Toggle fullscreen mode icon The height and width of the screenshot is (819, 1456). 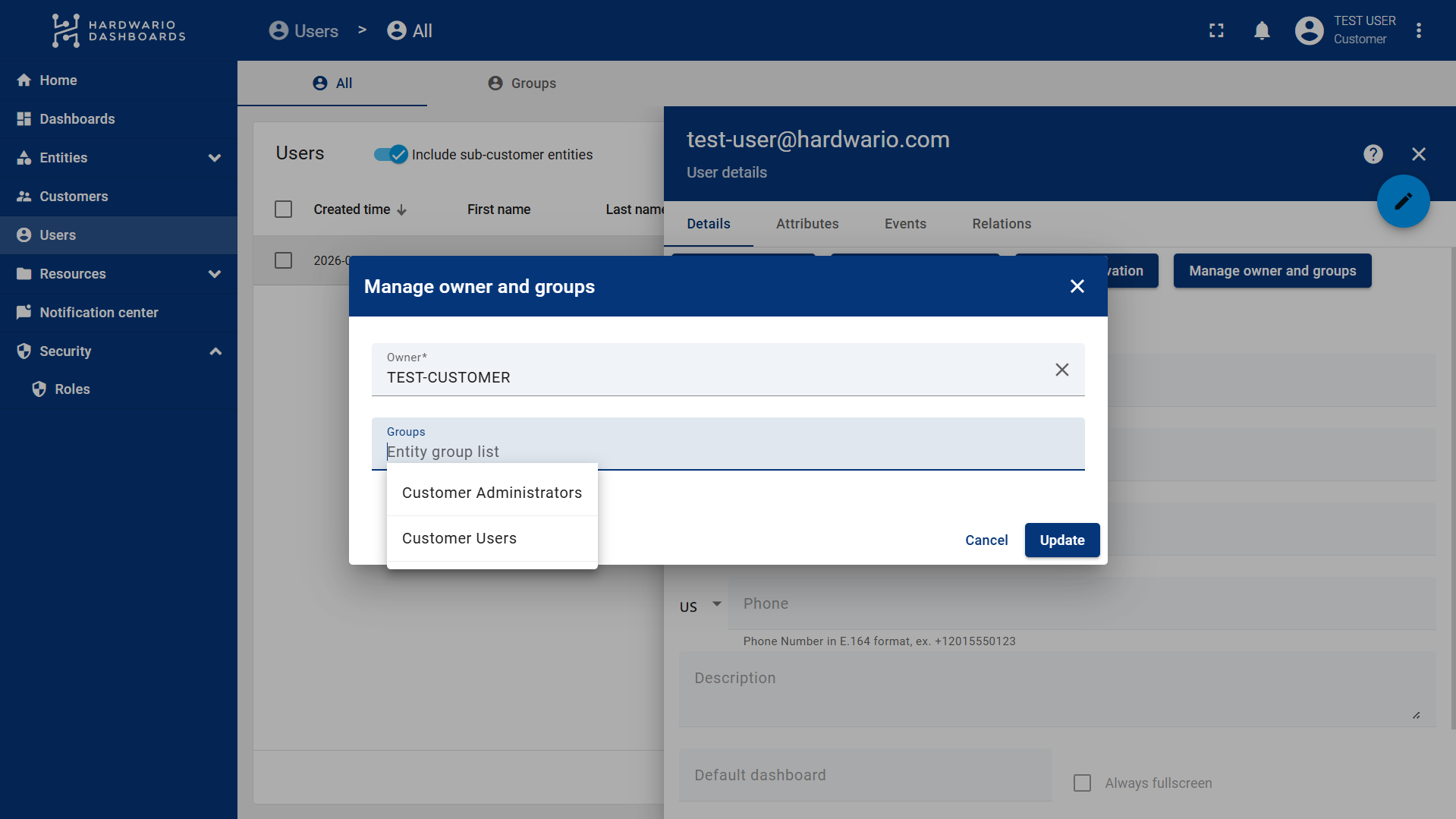point(1216,31)
